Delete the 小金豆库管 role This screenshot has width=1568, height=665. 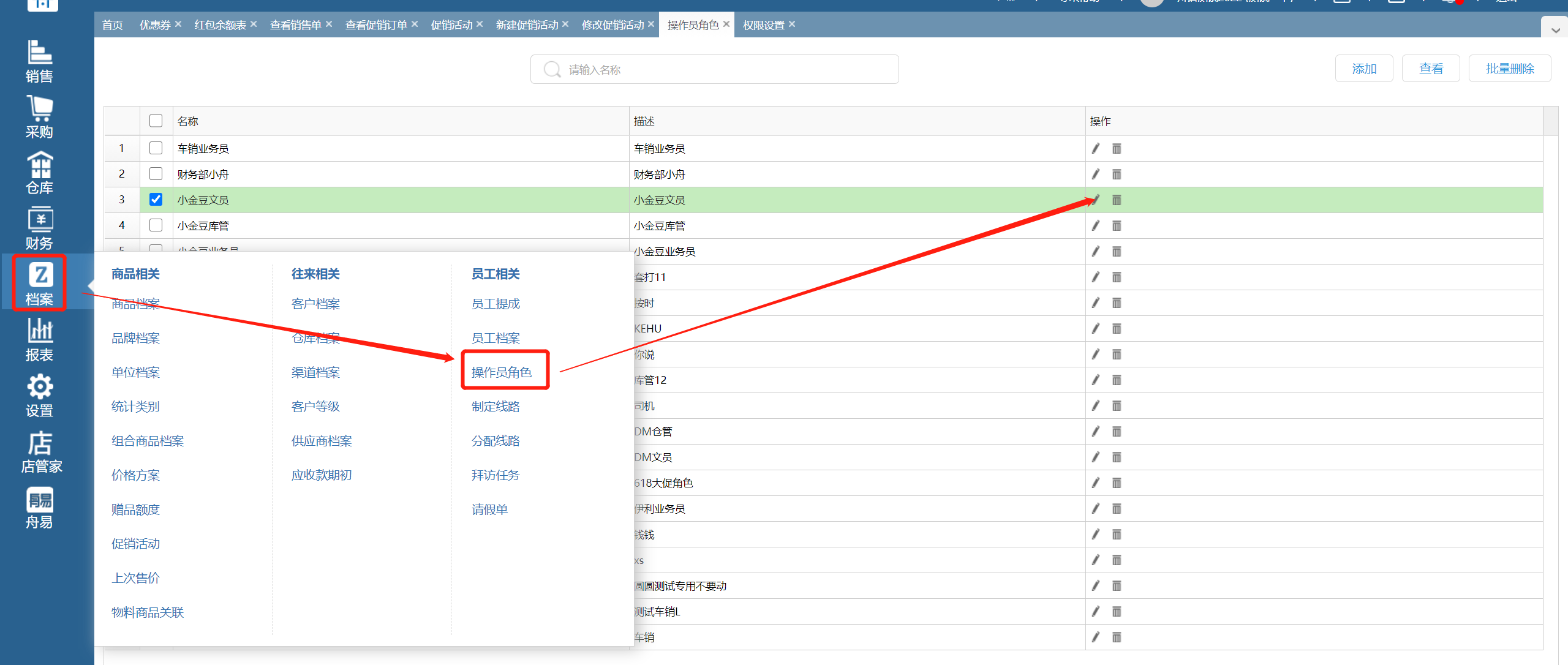(1117, 226)
